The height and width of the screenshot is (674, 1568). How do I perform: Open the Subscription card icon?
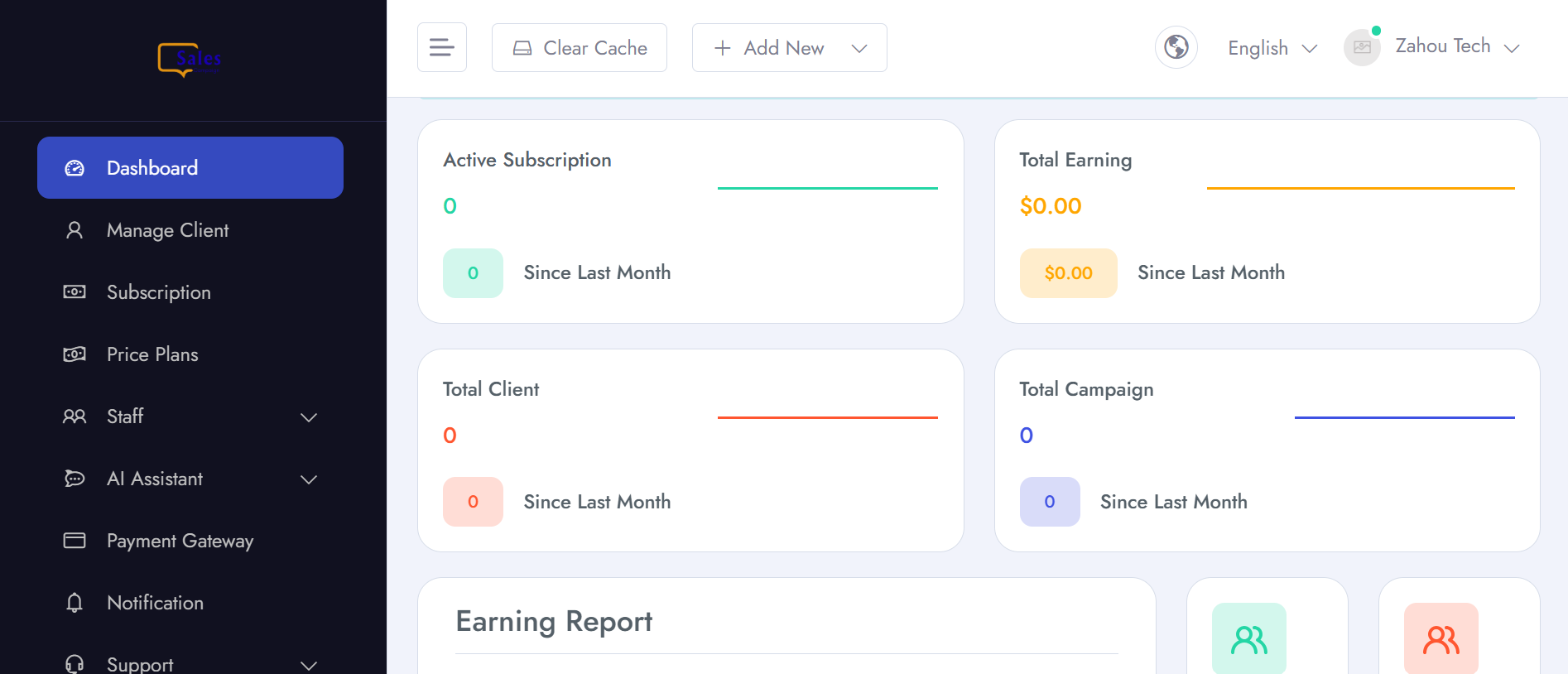point(75,292)
